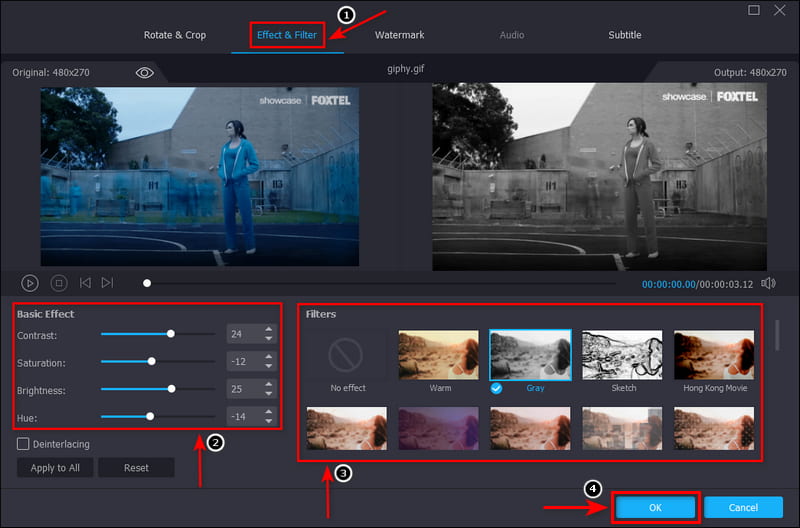Enable the Deinterlacing checkbox

(23, 443)
